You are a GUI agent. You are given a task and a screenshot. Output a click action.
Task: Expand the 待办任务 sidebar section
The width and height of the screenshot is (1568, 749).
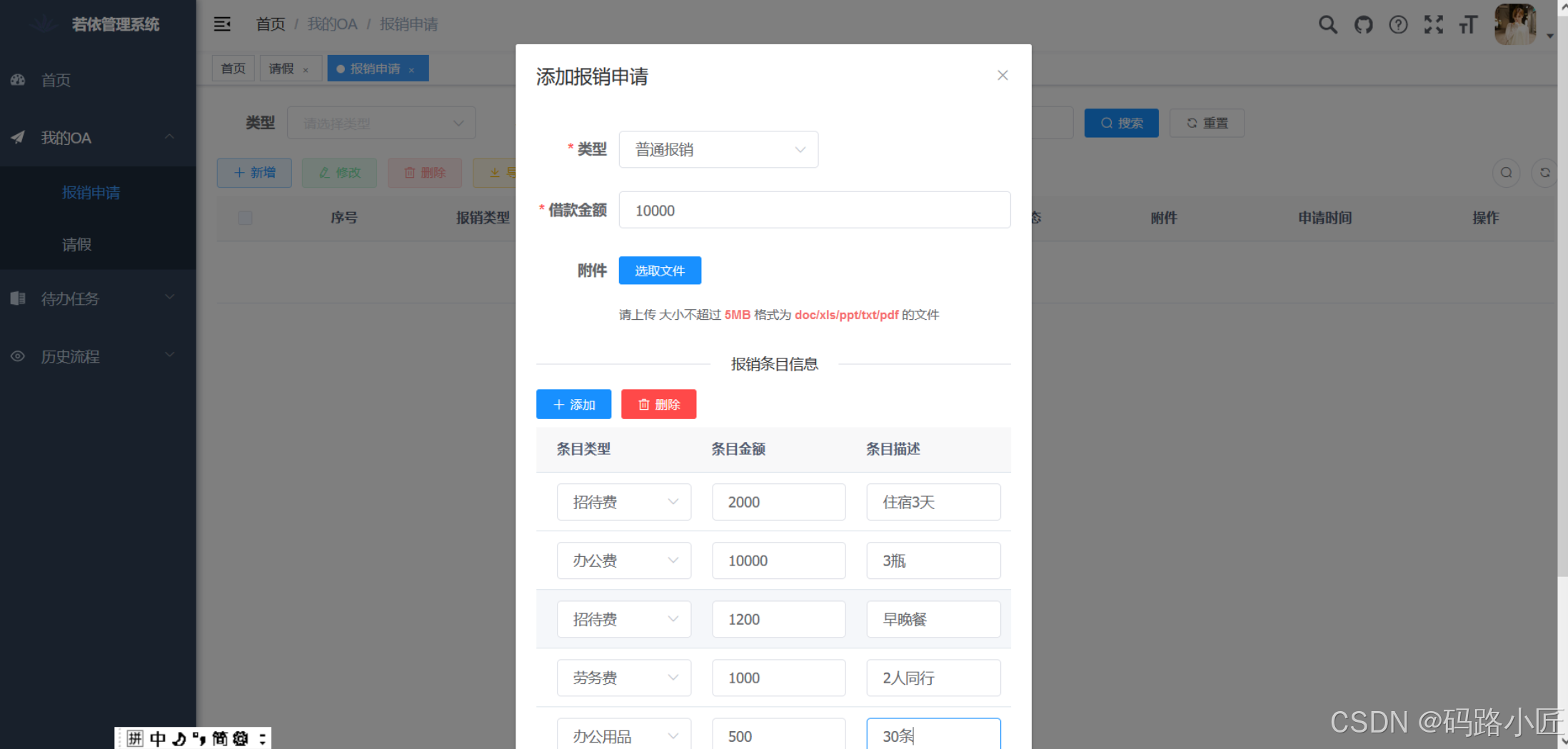pyautogui.click(x=70, y=298)
